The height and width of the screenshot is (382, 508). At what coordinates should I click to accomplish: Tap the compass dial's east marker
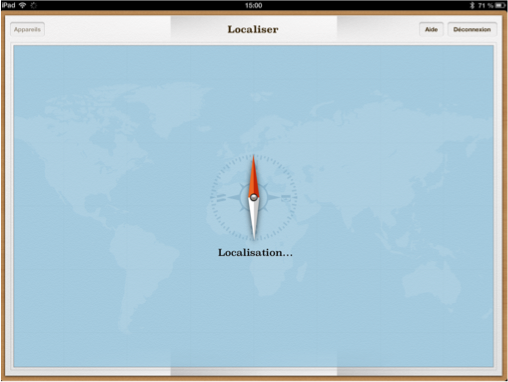click(286, 198)
